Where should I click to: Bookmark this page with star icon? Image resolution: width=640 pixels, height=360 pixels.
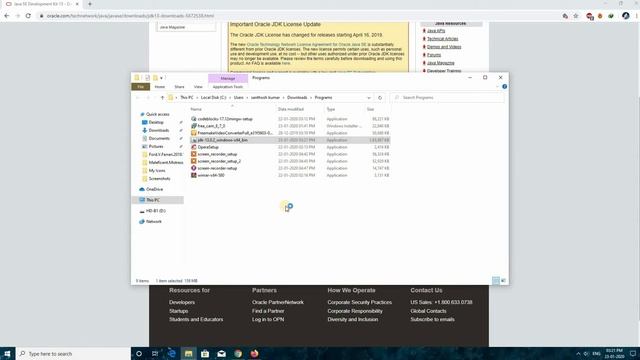point(576,16)
